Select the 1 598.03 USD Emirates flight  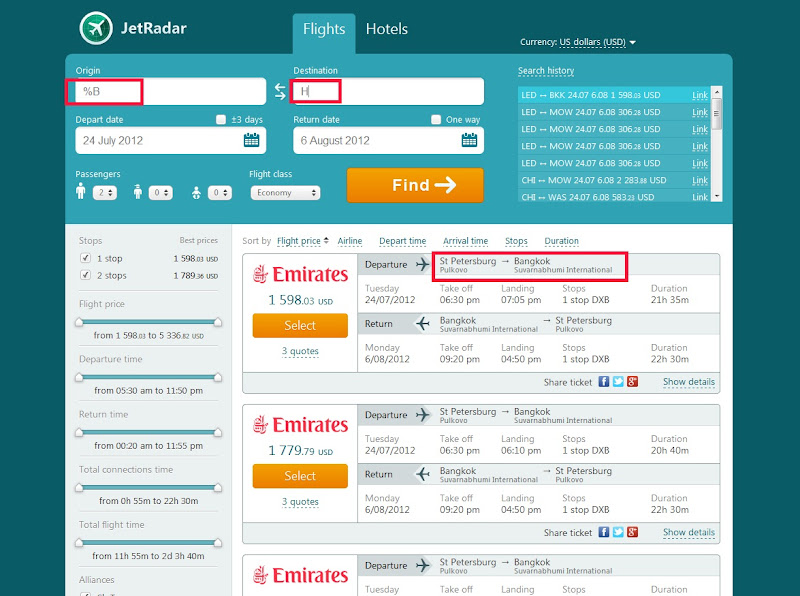pos(300,325)
